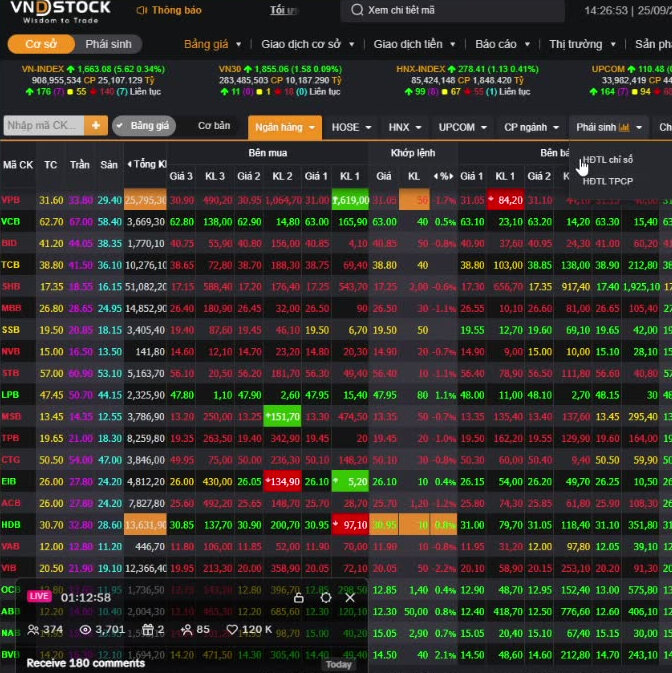Click the stock code input field

click(43, 126)
